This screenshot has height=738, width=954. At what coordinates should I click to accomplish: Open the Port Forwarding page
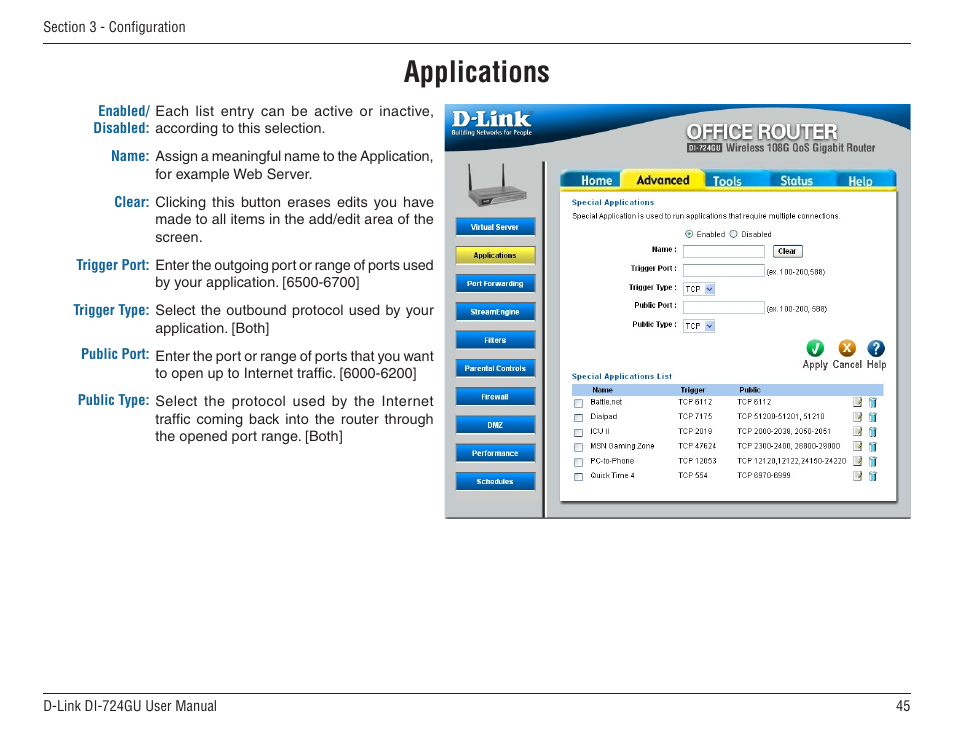(x=495, y=284)
